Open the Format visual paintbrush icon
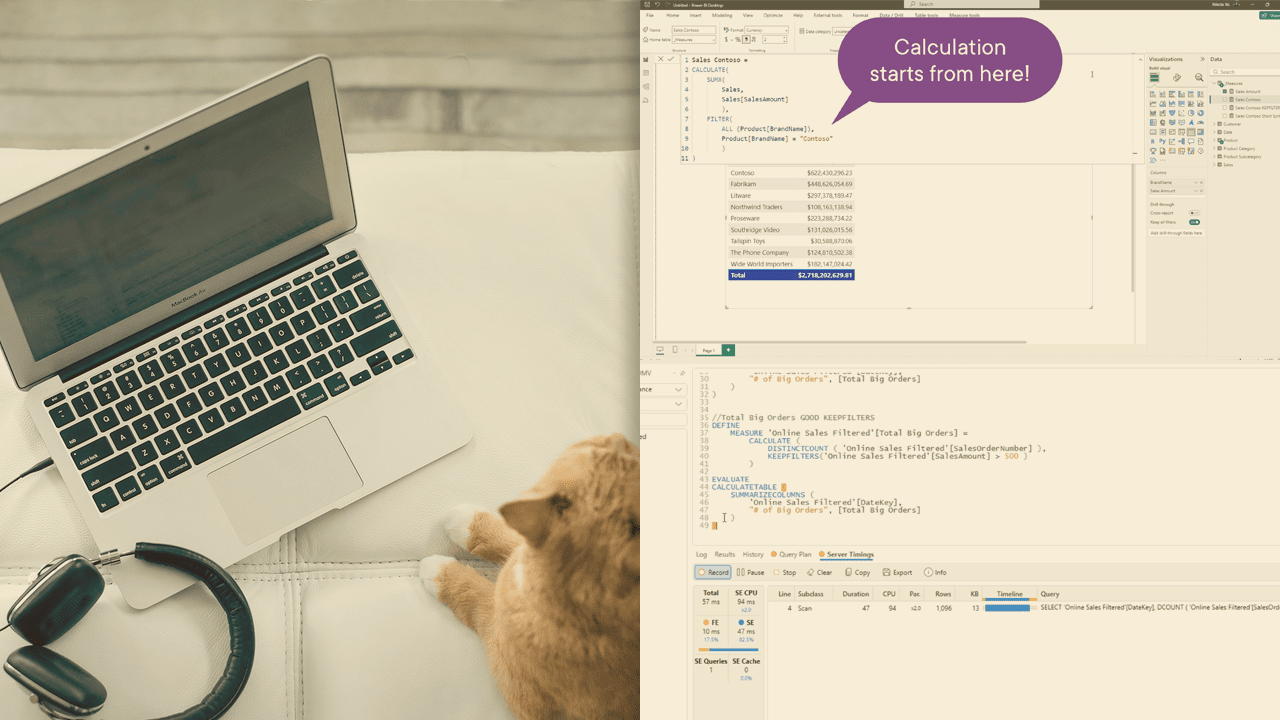 (x=1177, y=77)
